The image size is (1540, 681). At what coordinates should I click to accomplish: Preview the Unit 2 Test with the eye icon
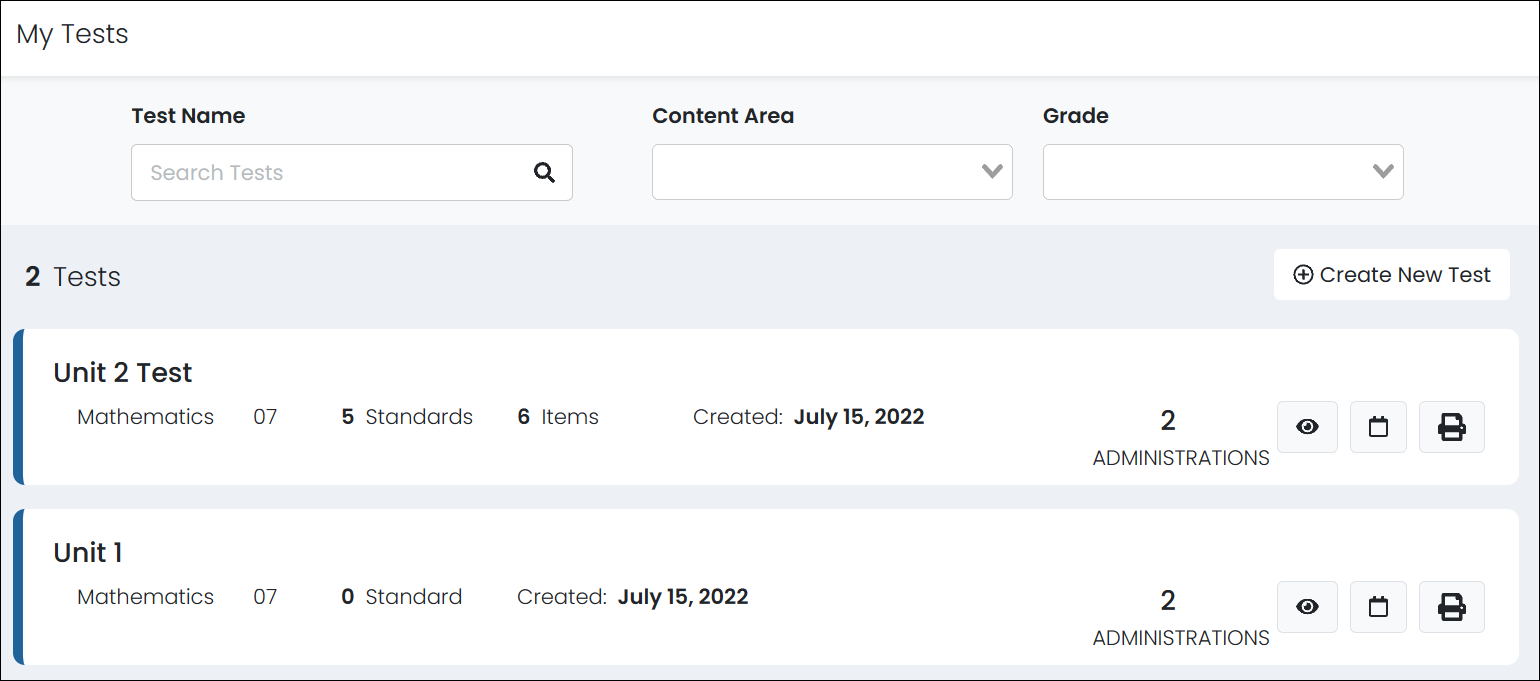click(1307, 427)
